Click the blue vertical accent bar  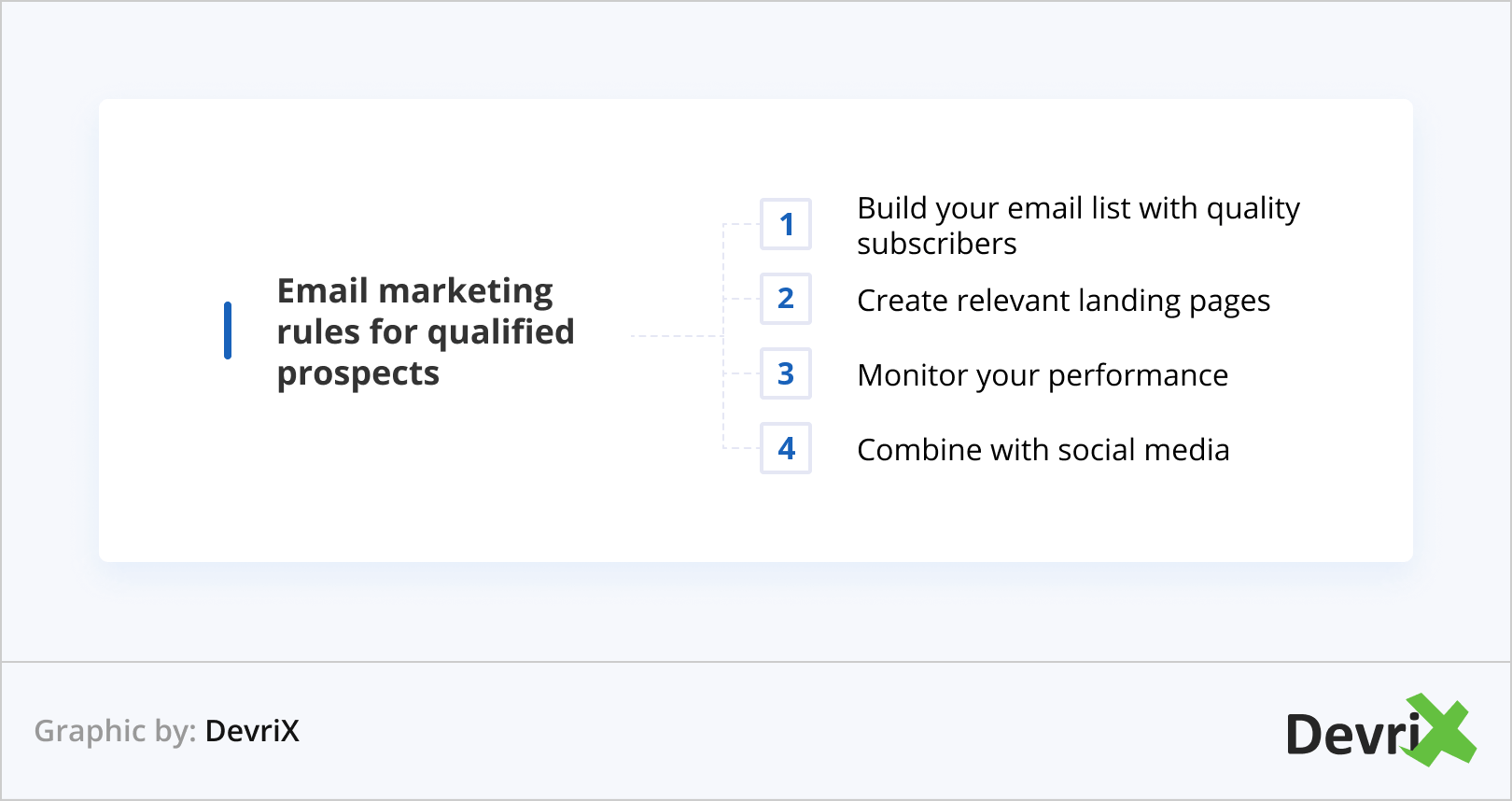click(x=228, y=330)
